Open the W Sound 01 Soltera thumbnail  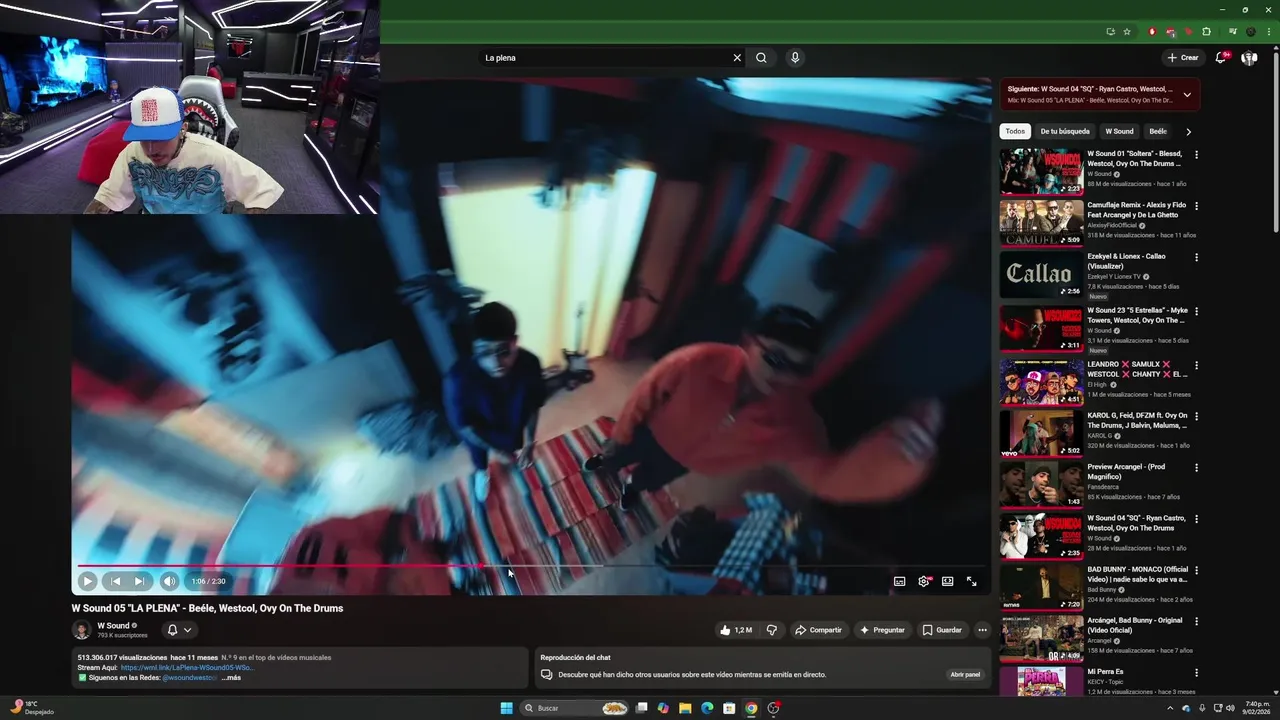pyautogui.click(x=1041, y=171)
